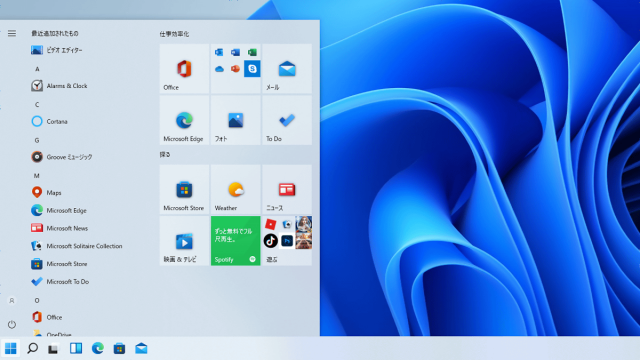Launch Edge from the taskbar
The image size is (640, 360).
coord(98,348)
